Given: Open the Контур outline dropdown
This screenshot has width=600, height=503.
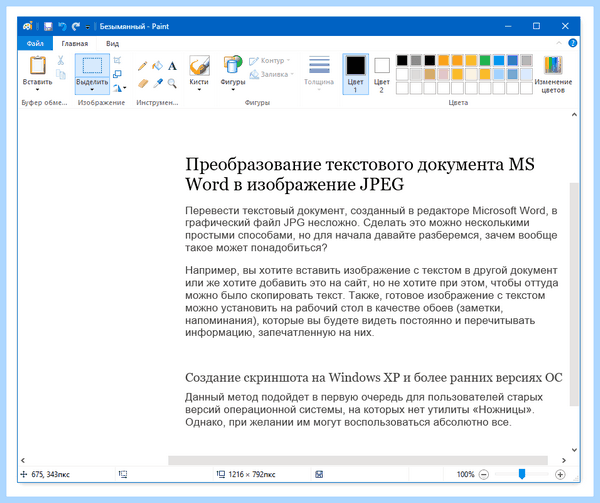Looking at the screenshot, I should pos(270,60).
